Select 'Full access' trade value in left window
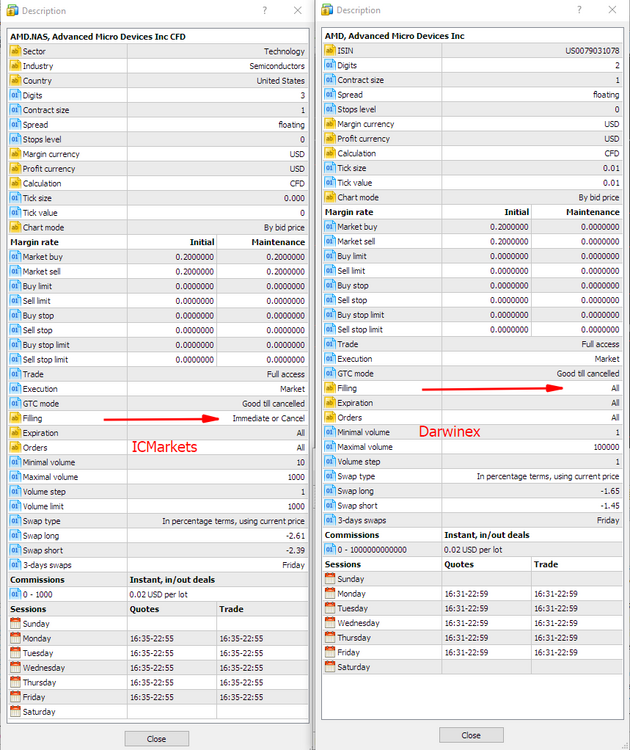 286,375
